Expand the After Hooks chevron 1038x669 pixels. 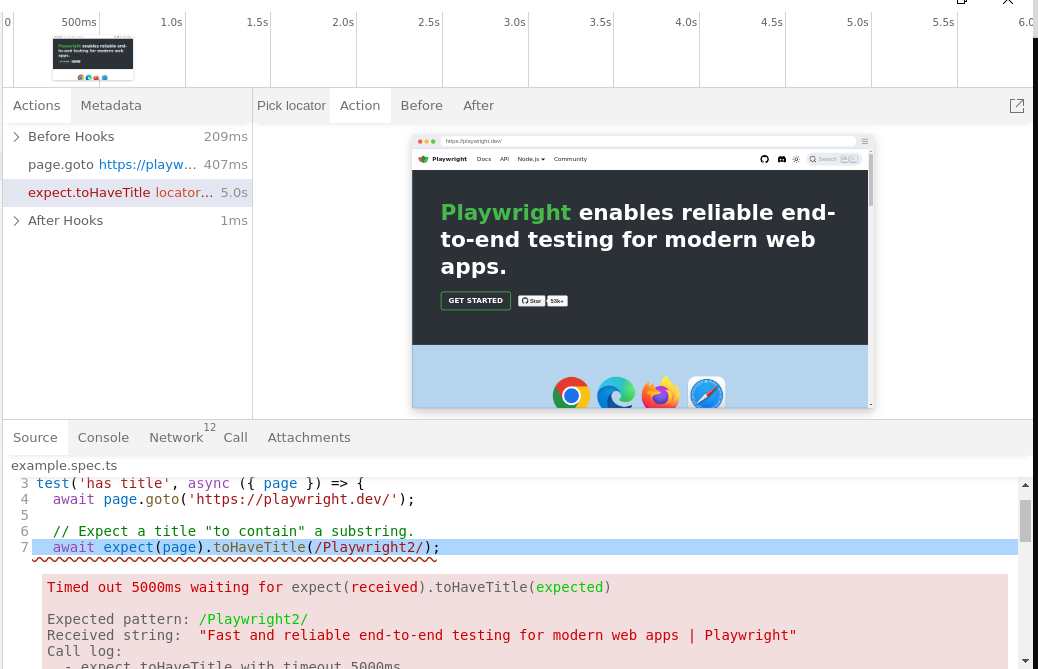[17, 221]
